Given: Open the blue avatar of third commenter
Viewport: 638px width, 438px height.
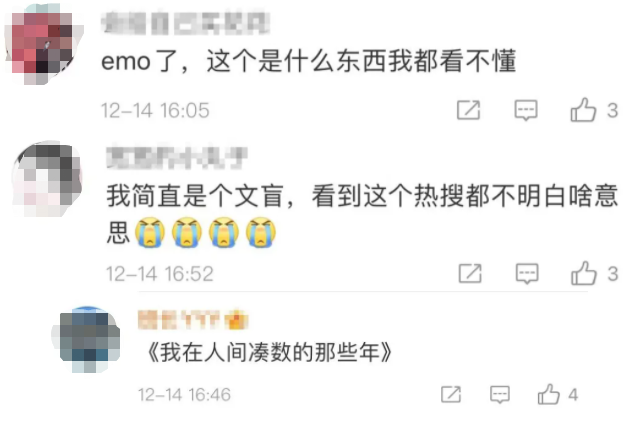Looking at the screenshot, I should click(x=89, y=340).
